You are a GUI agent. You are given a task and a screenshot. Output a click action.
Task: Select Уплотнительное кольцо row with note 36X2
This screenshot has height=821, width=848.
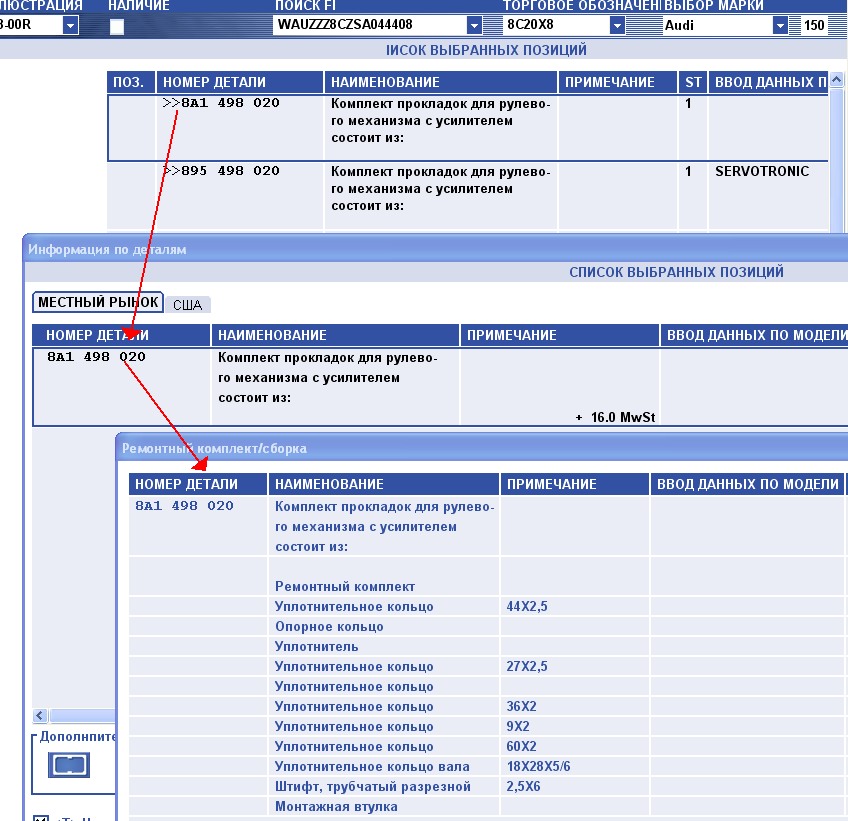[486, 706]
